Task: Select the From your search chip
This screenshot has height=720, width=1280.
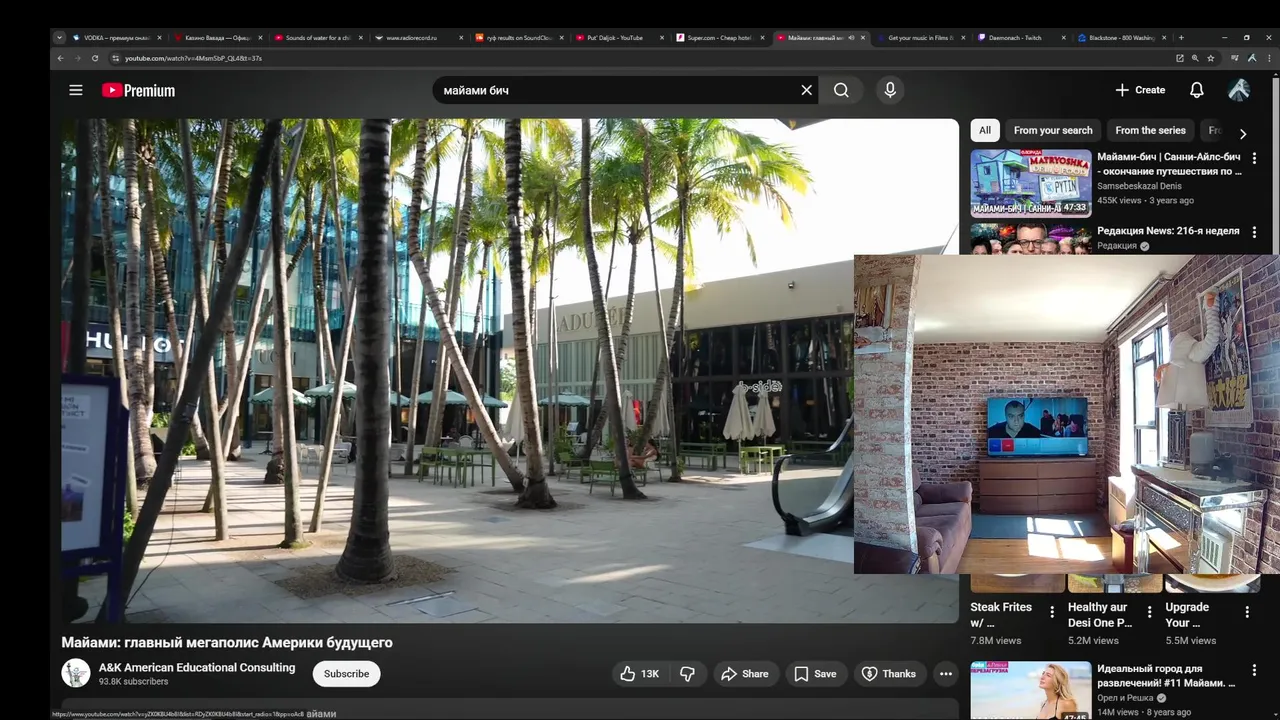Action: [x=1053, y=130]
